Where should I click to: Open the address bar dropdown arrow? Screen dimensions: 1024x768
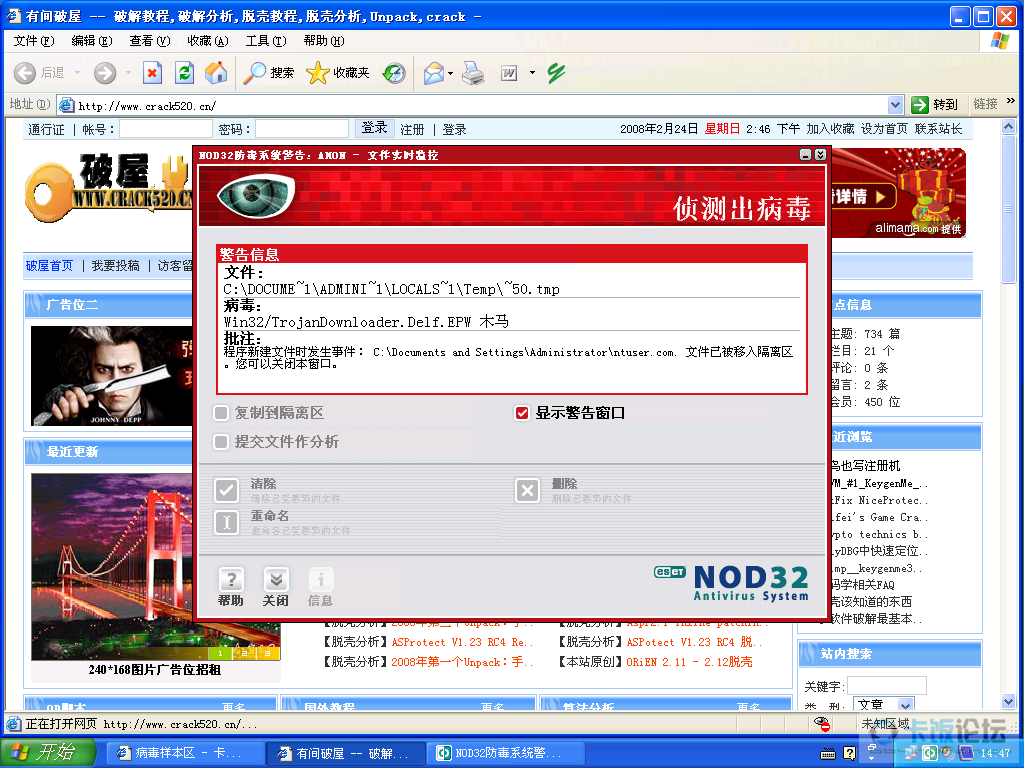tap(897, 104)
